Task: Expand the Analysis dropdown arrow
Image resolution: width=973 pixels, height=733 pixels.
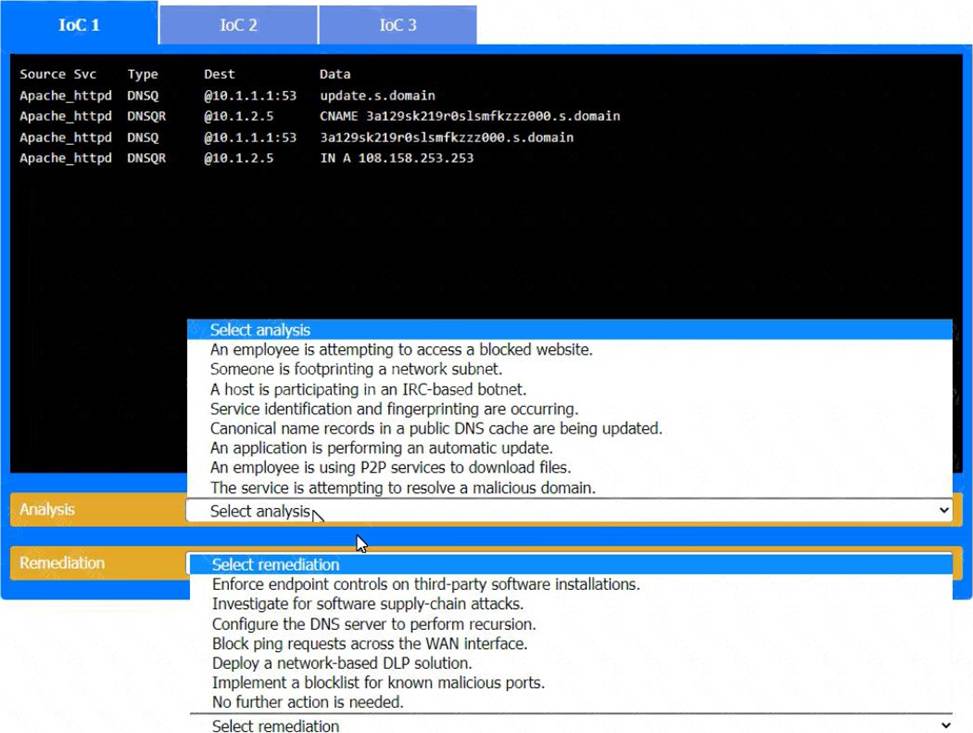Action: click(x=943, y=511)
